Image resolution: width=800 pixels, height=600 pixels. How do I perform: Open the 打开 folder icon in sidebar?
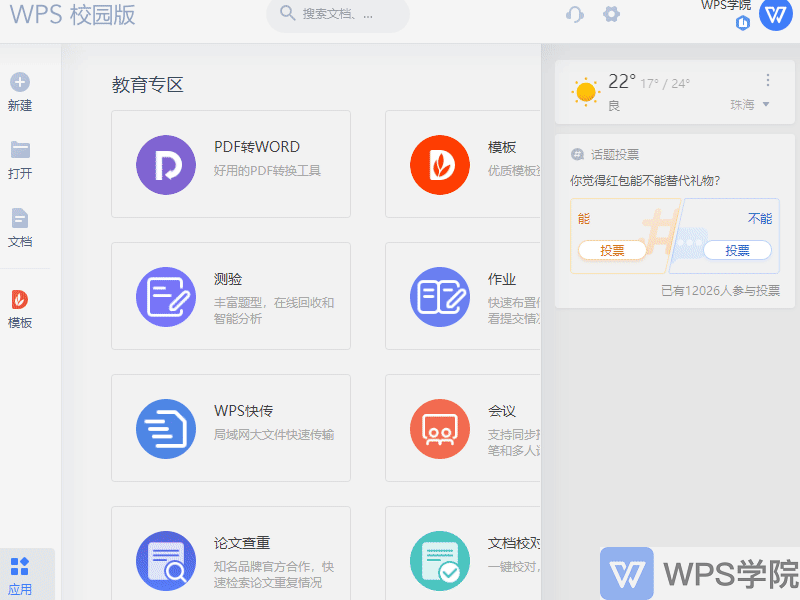tap(20, 150)
